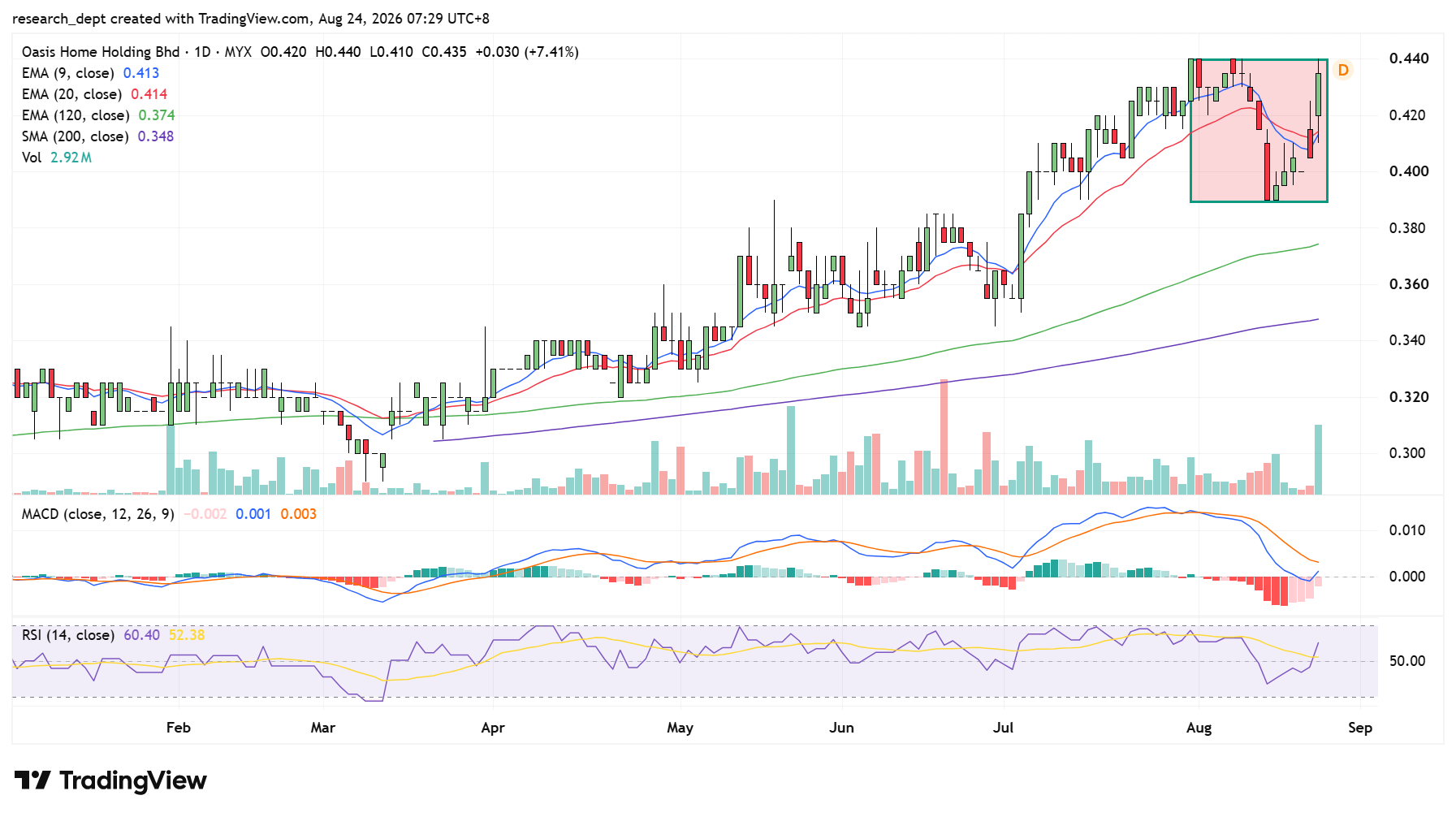Open the RSI (14, close) legend

tap(68, 635)
